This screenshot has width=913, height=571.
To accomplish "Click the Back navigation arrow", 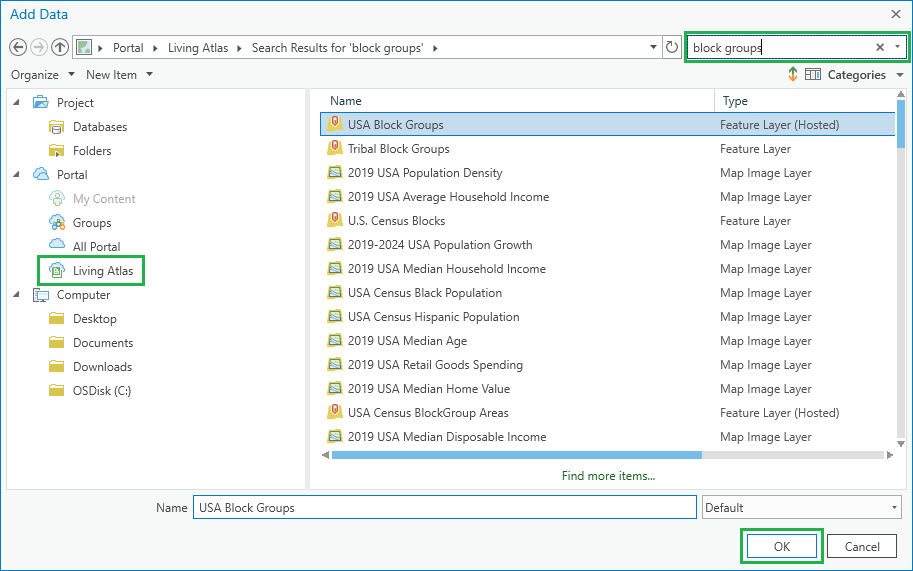I will (x=18, y=47).
